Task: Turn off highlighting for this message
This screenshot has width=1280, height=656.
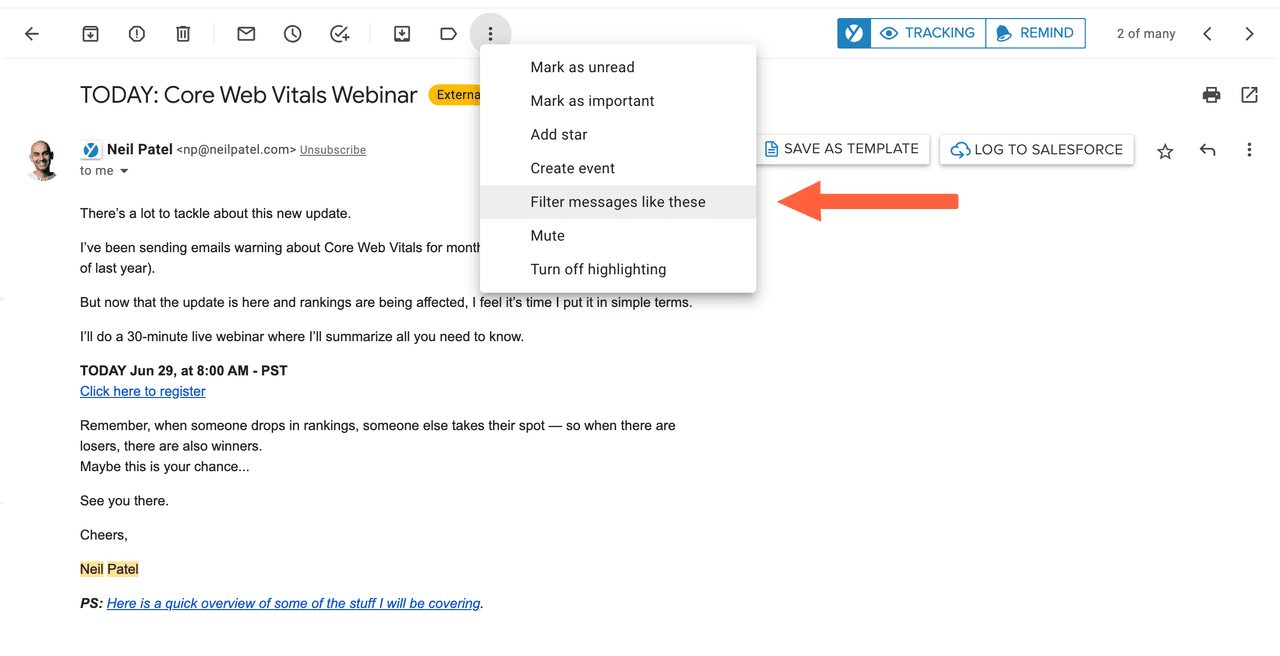Action: 598,269
